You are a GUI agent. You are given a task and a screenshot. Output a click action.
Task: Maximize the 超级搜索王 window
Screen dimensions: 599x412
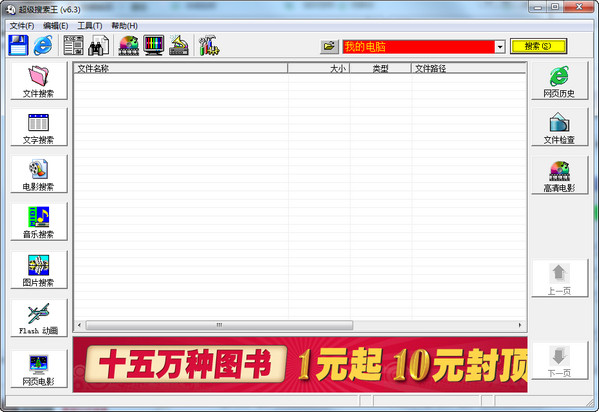[x=555, y=7]
